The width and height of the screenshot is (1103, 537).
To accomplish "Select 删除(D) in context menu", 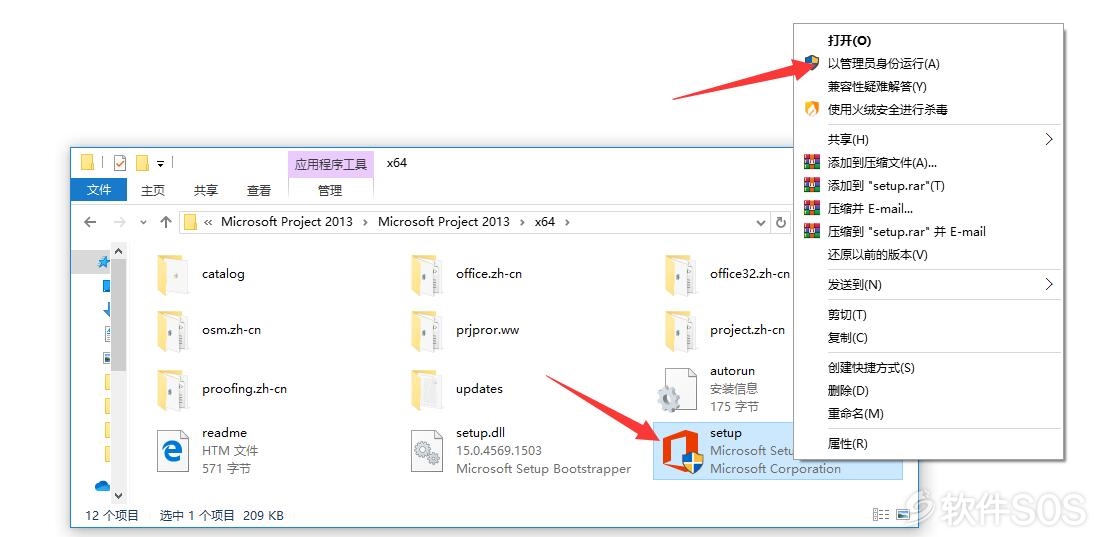I will 929,391.
